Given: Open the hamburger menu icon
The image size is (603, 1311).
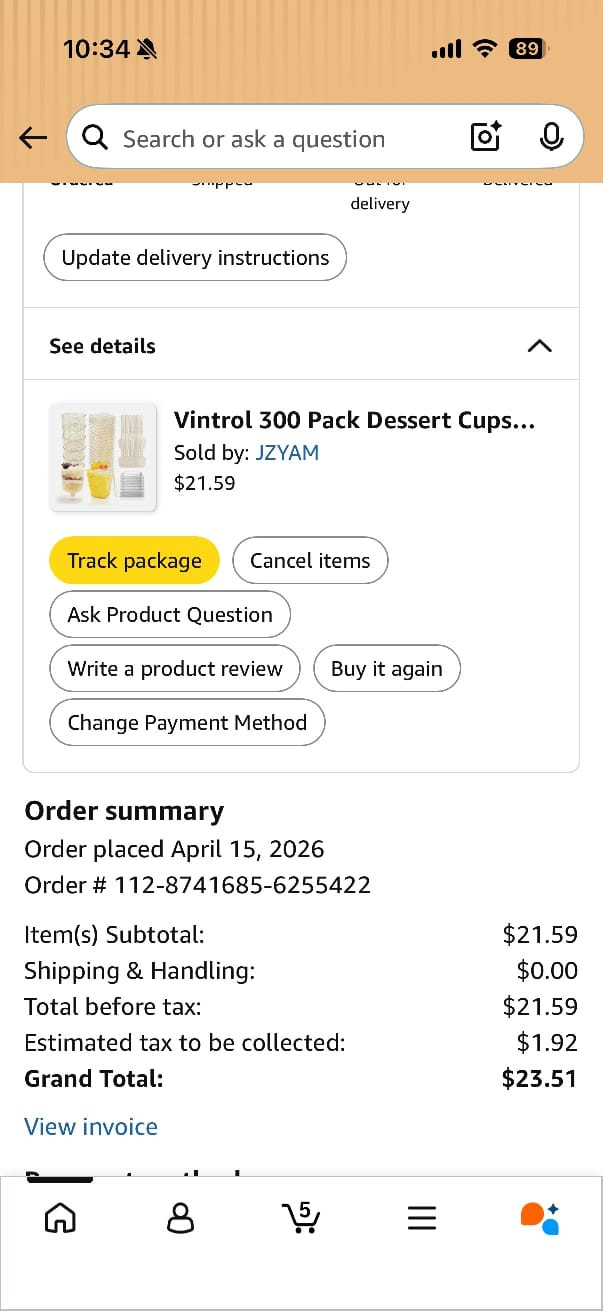Looking at the screenshot, I should [422, 1217].
